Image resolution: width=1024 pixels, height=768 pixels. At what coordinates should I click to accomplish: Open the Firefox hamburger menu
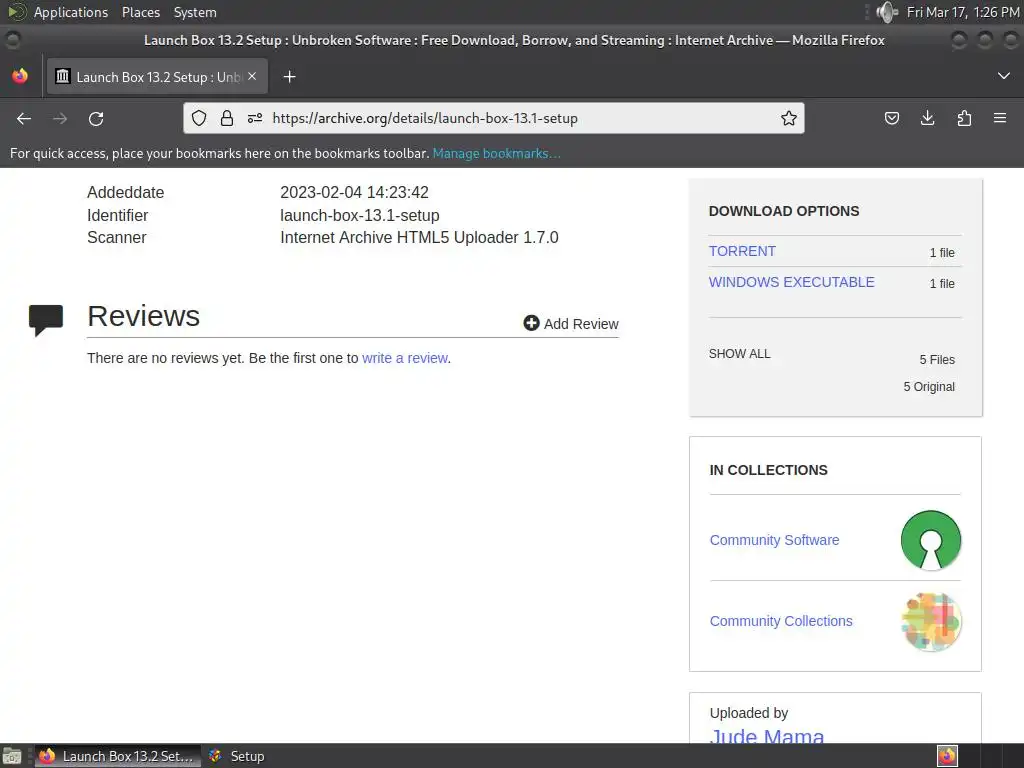point(1000,118)
